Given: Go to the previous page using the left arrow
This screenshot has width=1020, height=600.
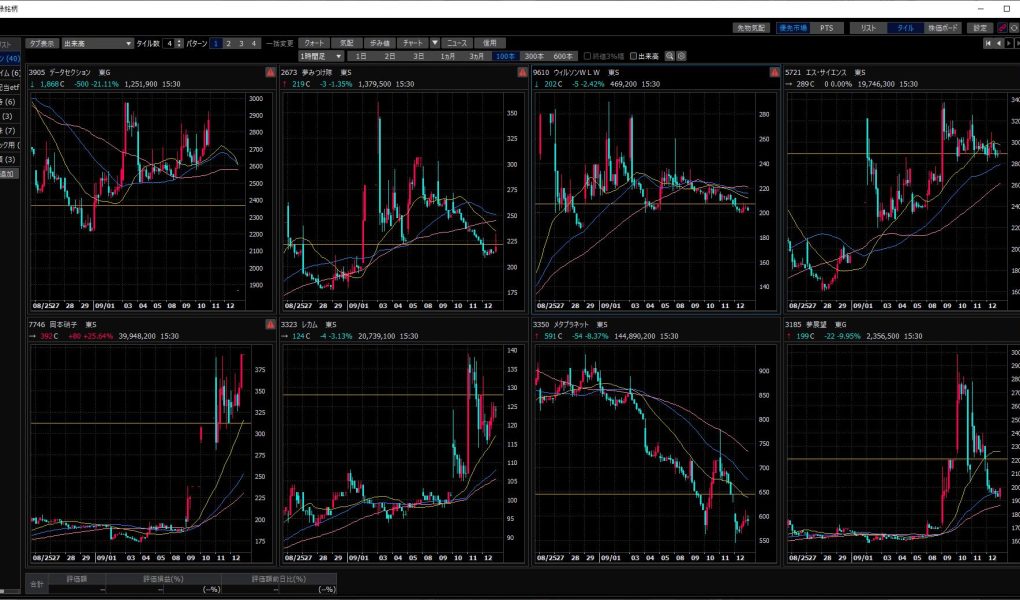Looking at the screenshot, I should pyautogui.click(x=998, y=44).
